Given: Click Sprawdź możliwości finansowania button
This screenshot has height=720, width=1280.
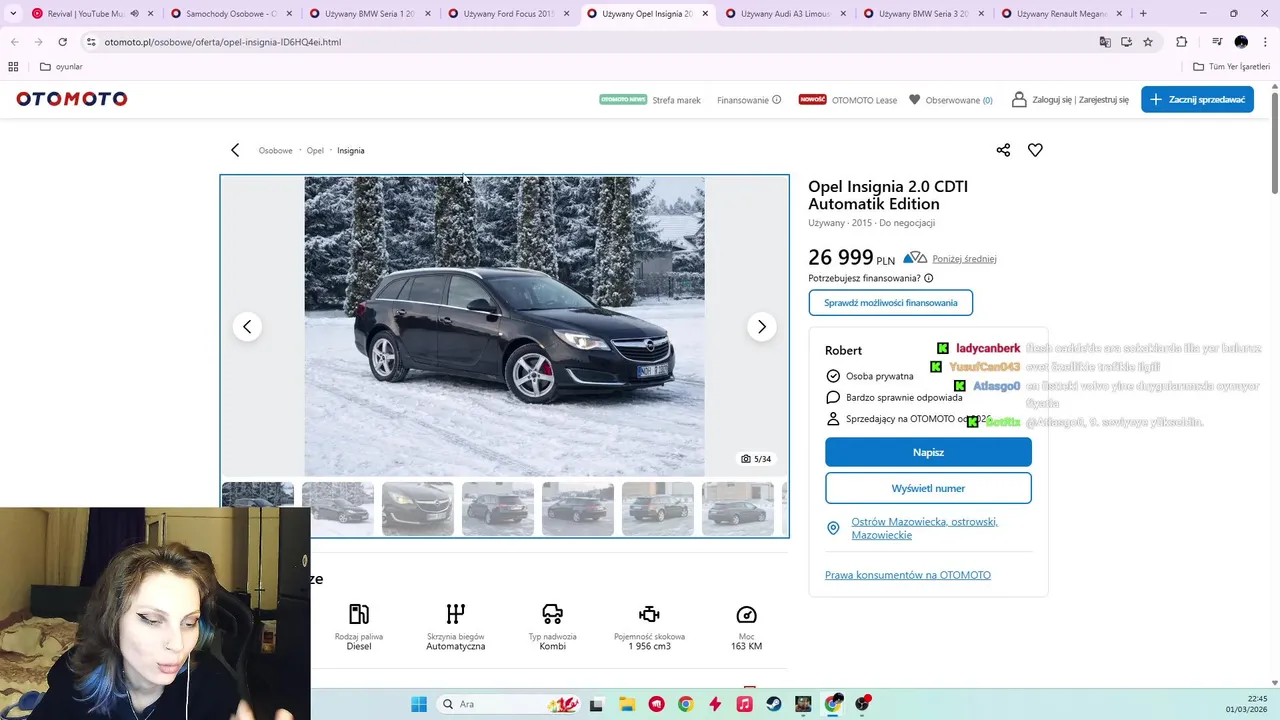Looking at the screenshot, I should pyautogui.click(x=891, y=302).
